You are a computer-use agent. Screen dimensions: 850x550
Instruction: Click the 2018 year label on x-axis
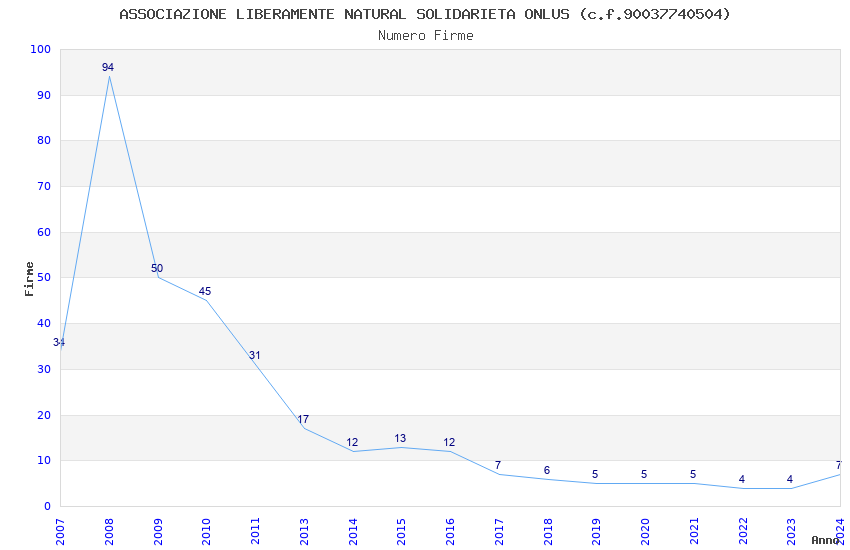548,531
